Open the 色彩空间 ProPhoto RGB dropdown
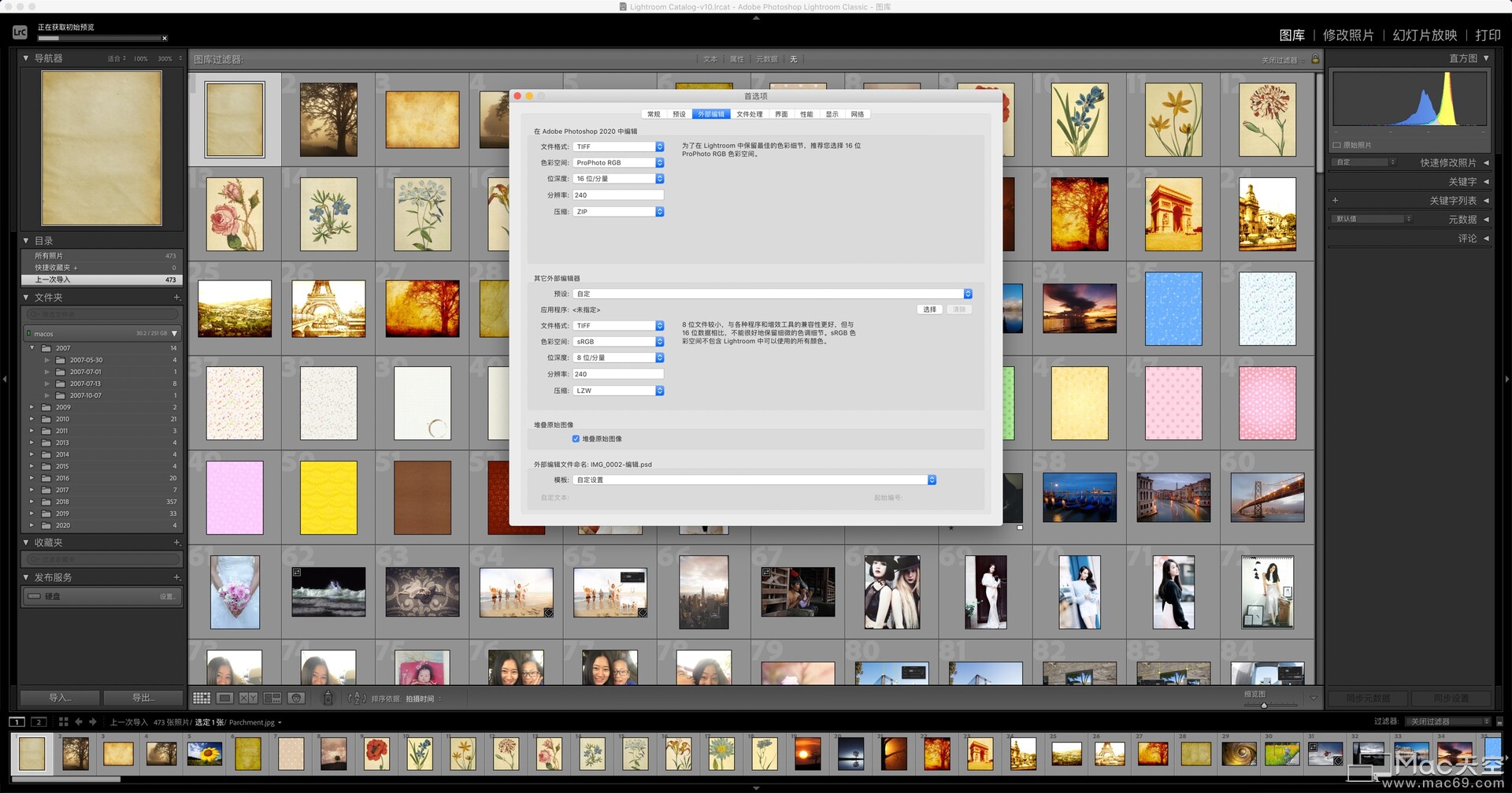 618,162
